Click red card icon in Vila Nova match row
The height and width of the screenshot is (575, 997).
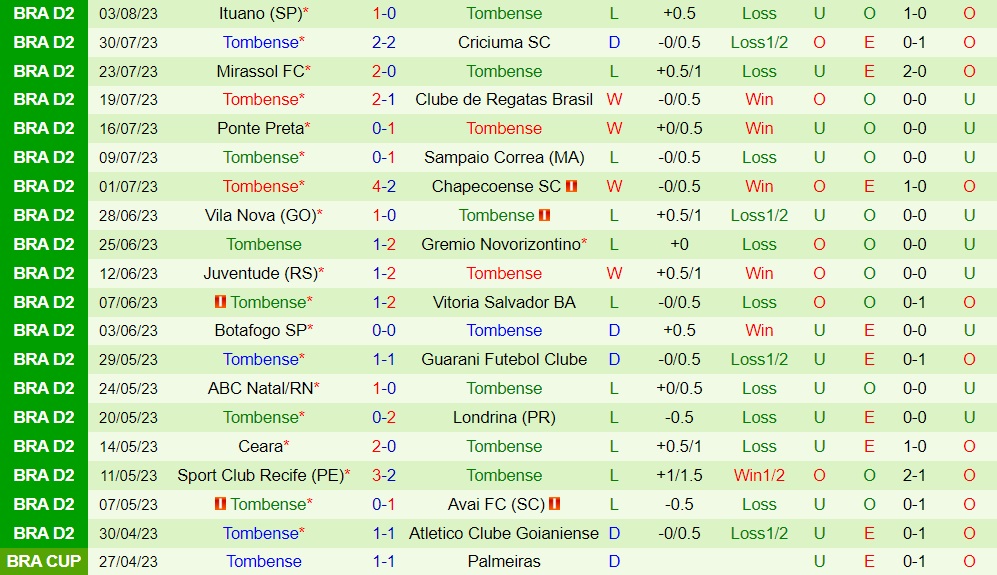[x=545, y=216]
